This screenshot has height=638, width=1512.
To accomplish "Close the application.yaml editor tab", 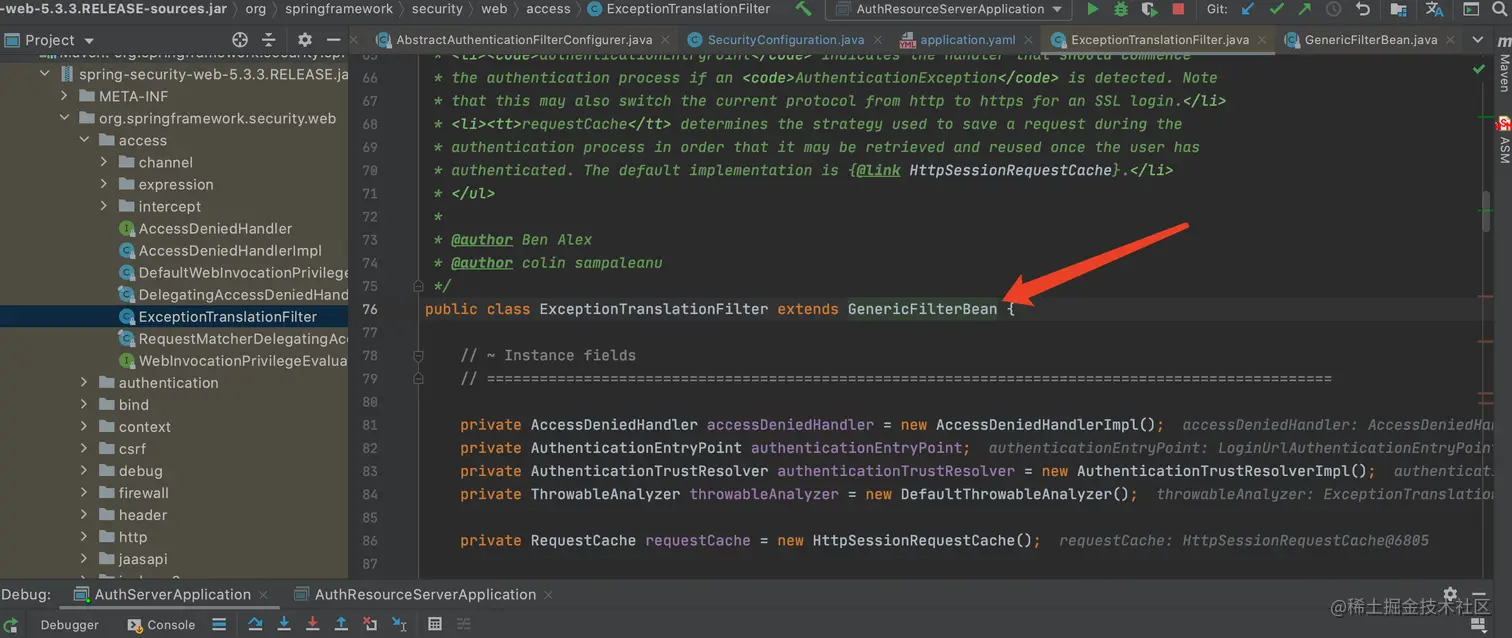I will (x=1029, y=40).
